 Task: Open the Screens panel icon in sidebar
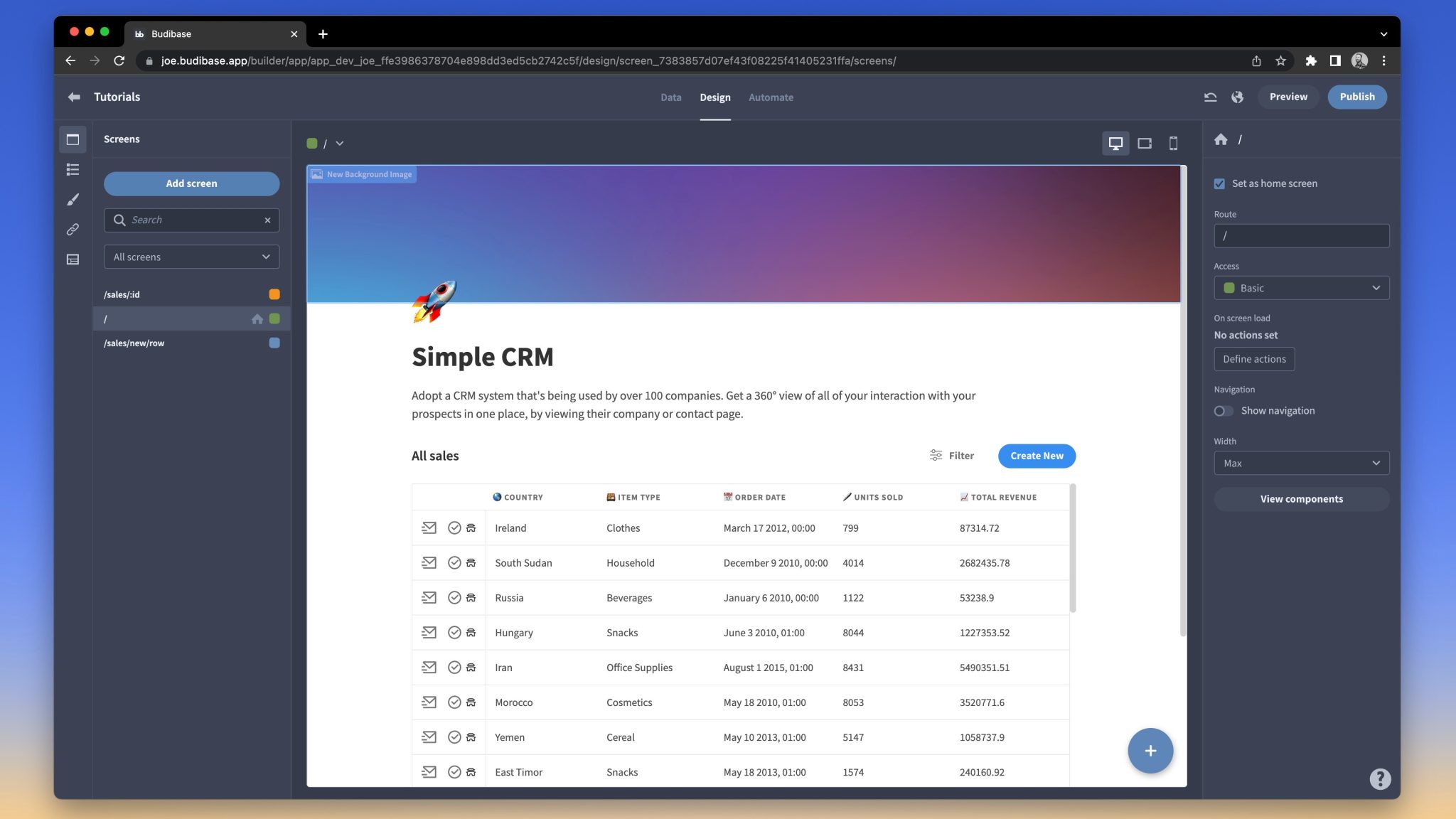click(x=73, y=139)
